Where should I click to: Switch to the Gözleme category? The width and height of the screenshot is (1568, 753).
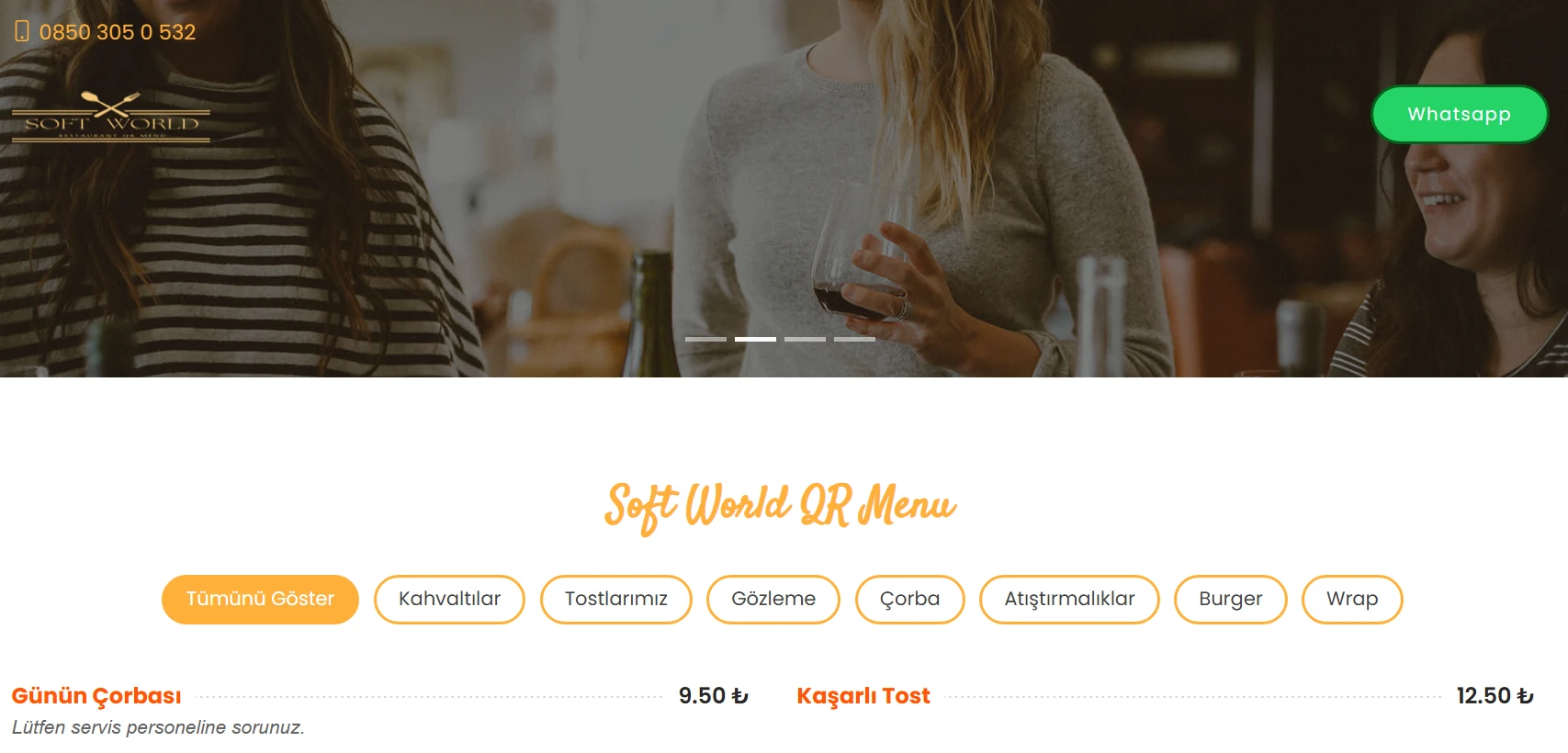click(x=773, y=600)
